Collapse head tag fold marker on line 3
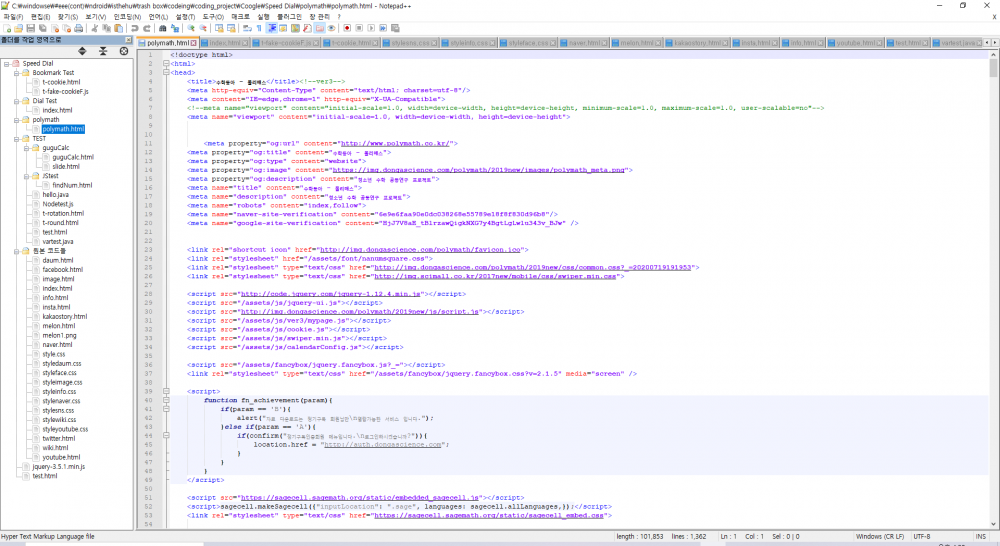This screenshot has width=1000, height=546. [x=166, y=73]
